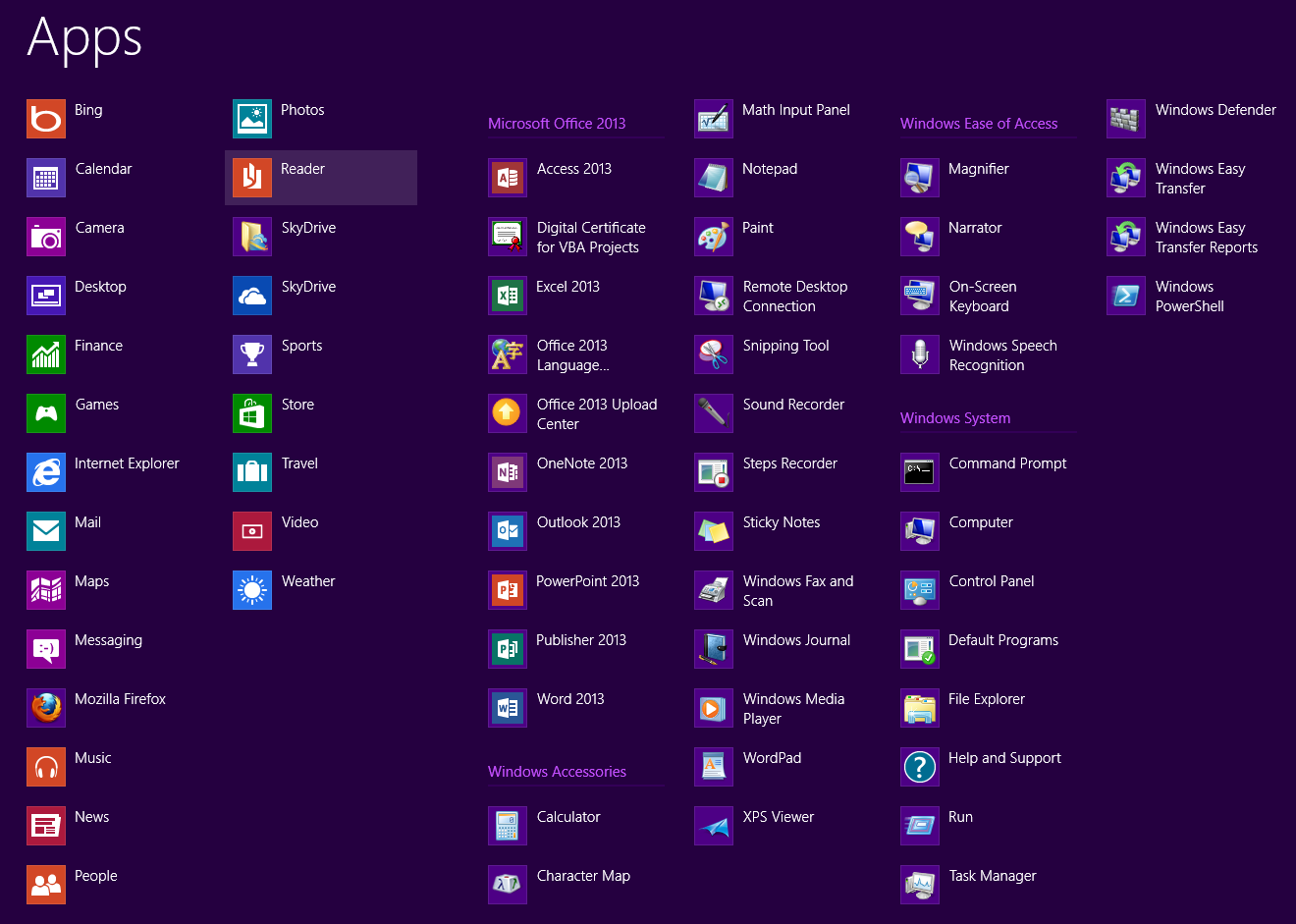
Task: Open the News app icon
Action: coord(46,826)
